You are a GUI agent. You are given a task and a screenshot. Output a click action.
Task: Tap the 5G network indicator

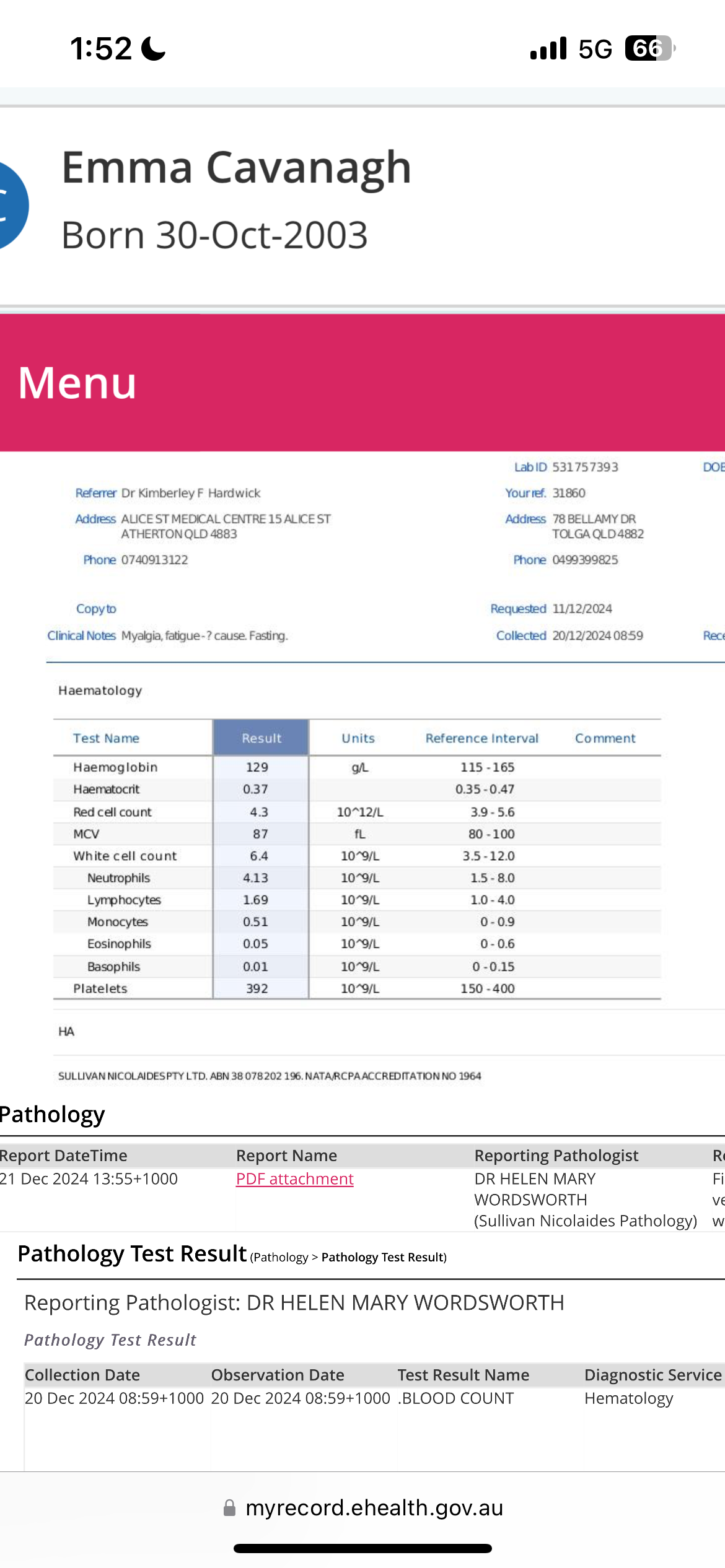pos(595,48)
